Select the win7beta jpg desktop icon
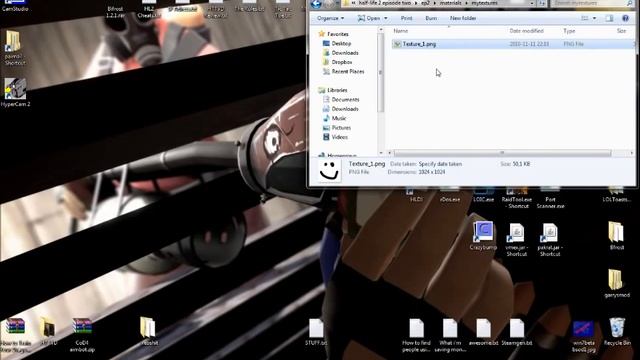The image size is (640, 360). coord(583,336)
